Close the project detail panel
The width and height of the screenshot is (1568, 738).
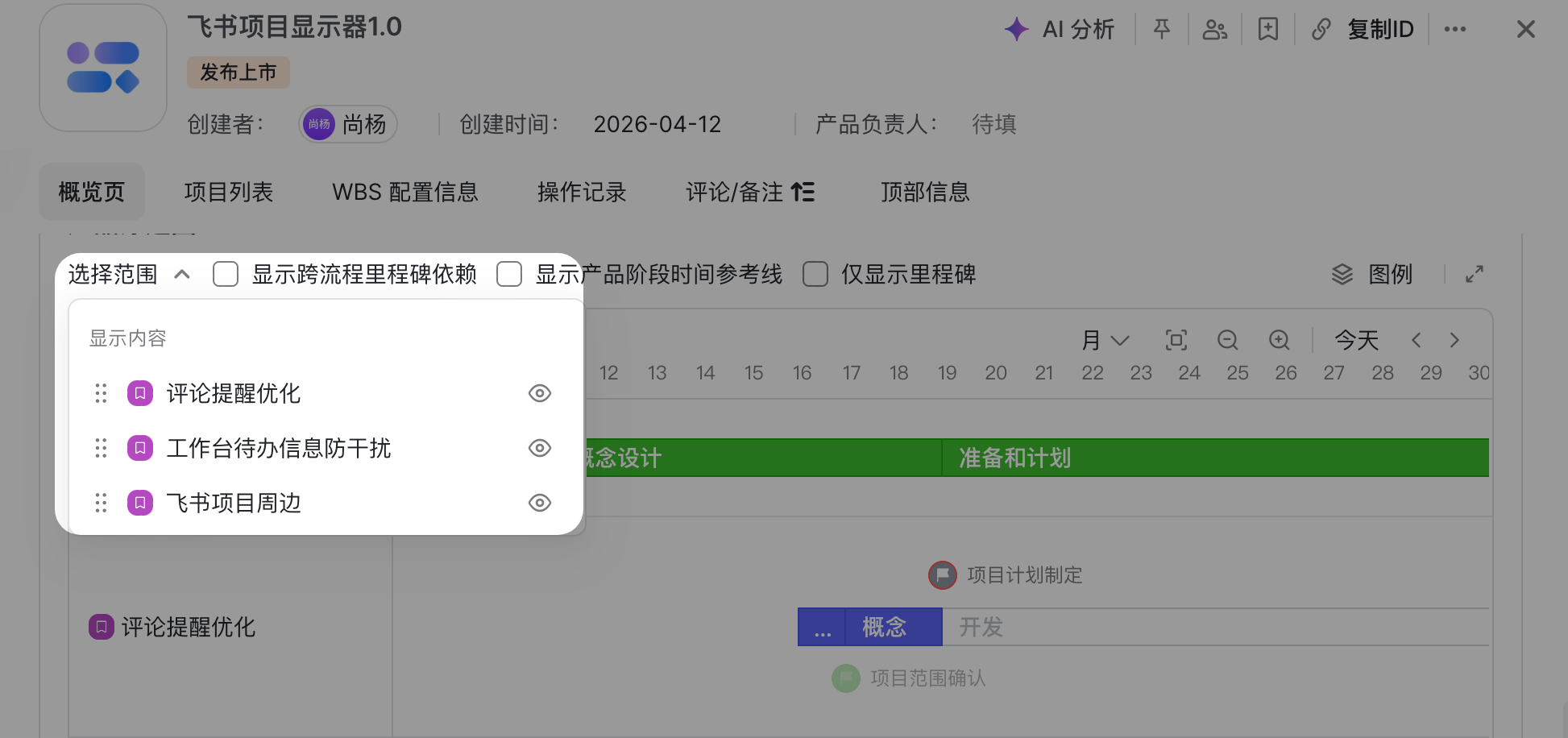point(1526,30)
